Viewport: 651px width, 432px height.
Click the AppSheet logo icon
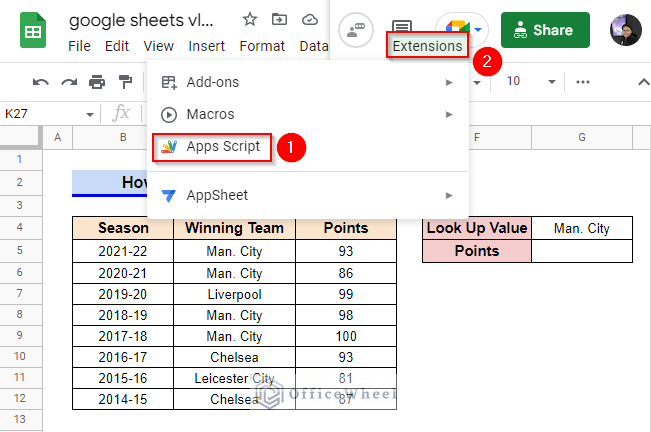tap(169, 195)
